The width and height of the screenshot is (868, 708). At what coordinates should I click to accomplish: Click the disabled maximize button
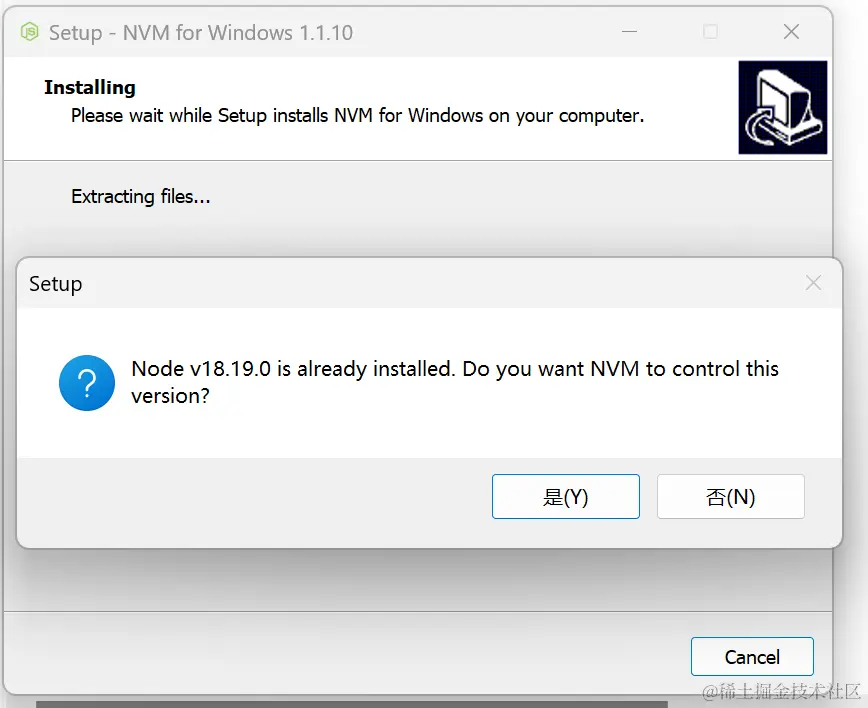(x=710, y=32)
